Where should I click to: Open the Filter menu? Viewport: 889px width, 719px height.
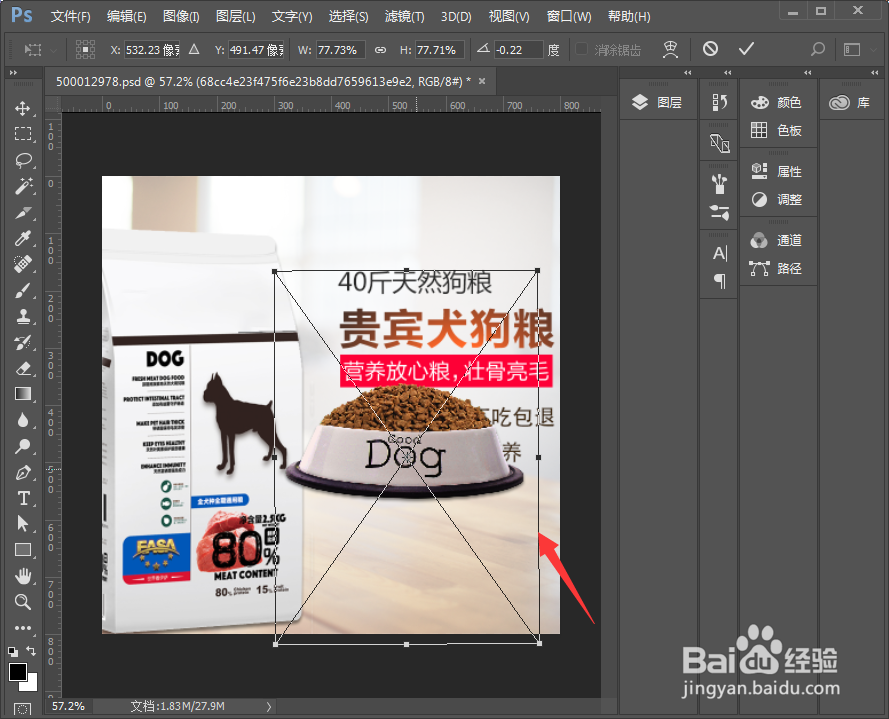404,16
